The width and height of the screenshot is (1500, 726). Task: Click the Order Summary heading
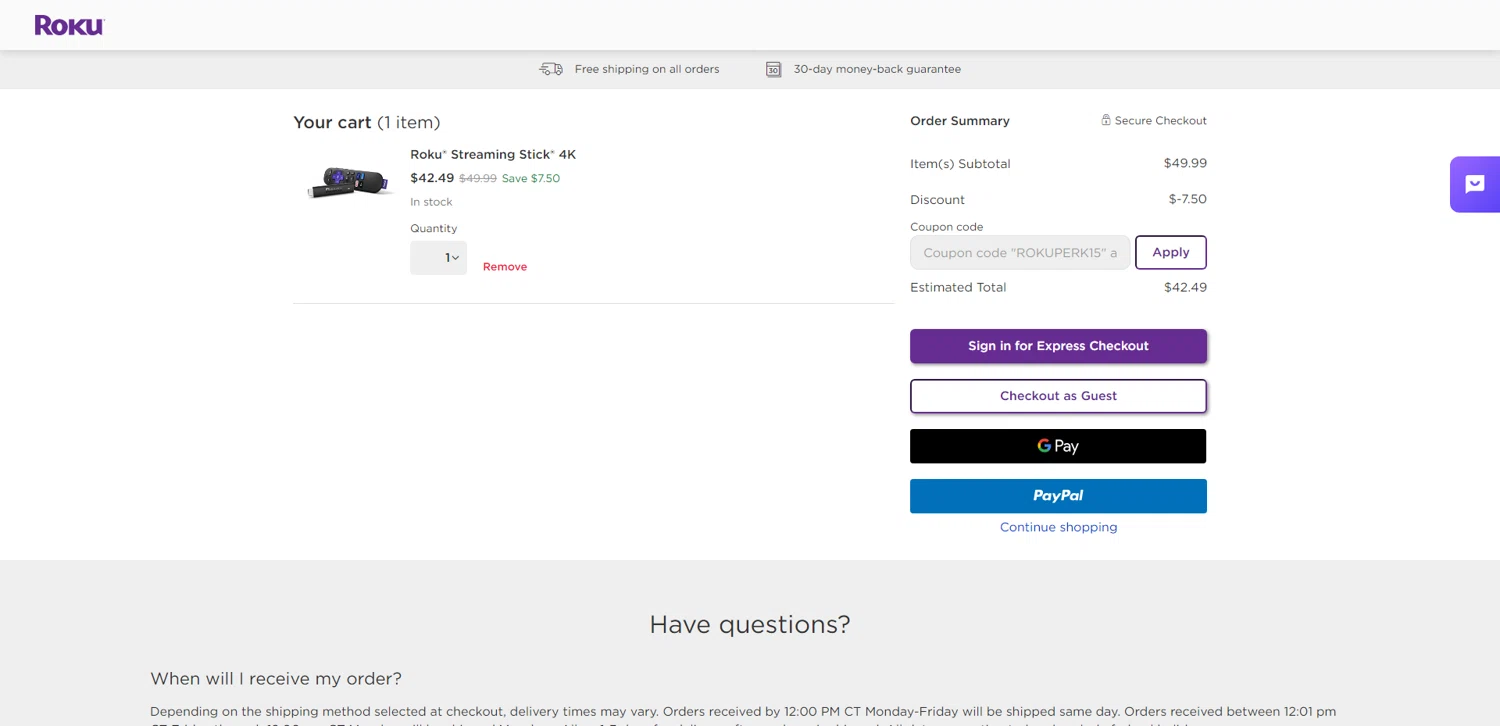[x=960, y=121]
